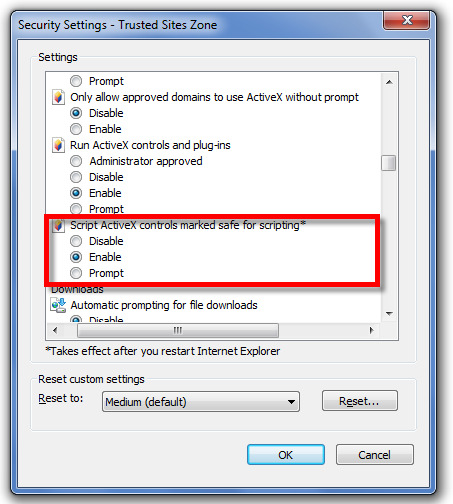Viewport: 453px width, 504px height.
Task: Click the Cancel button
Action: point(375,455)
